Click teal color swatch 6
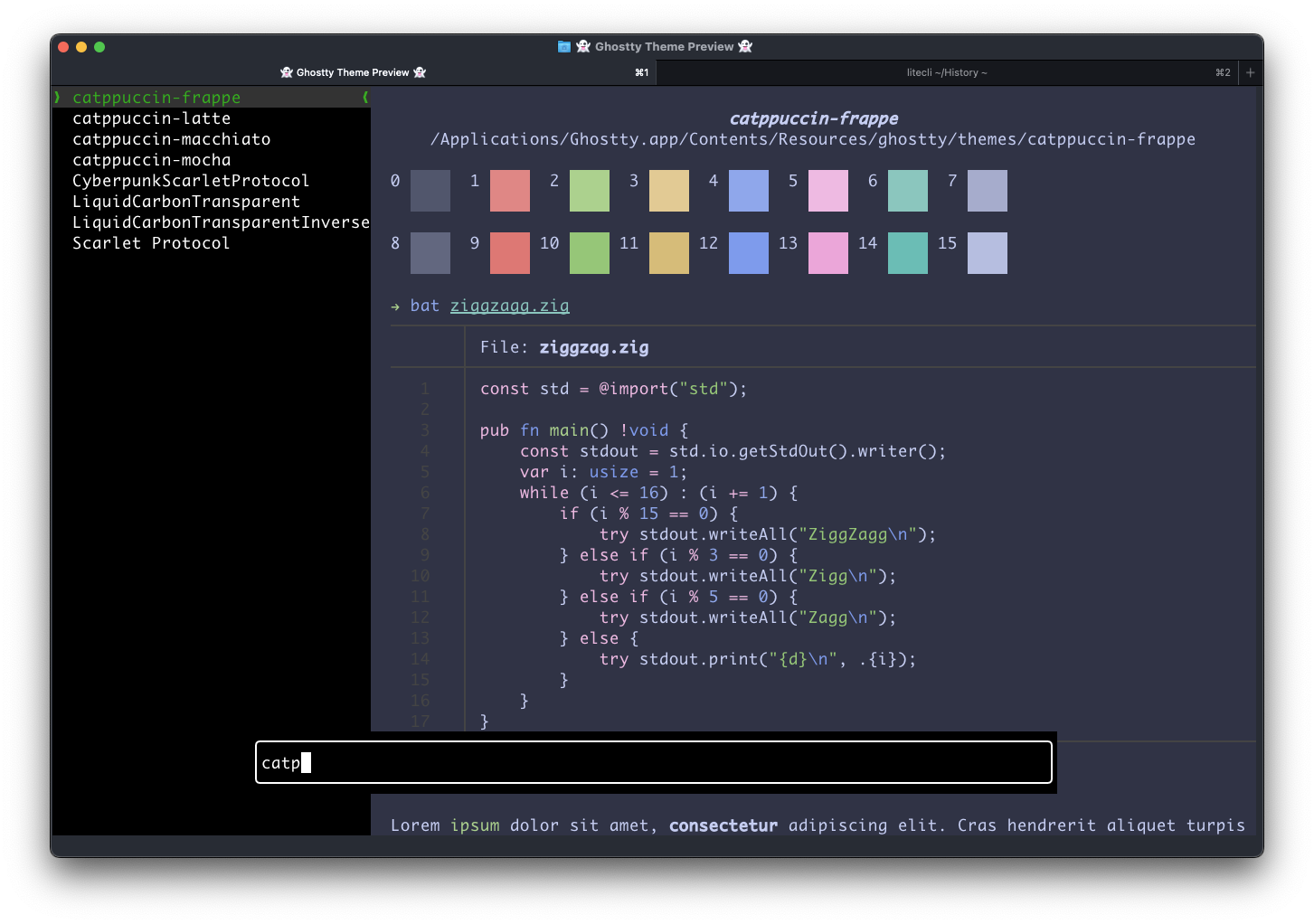The width and height of the screenshot is (1314, 924). [x=908, y=191]
